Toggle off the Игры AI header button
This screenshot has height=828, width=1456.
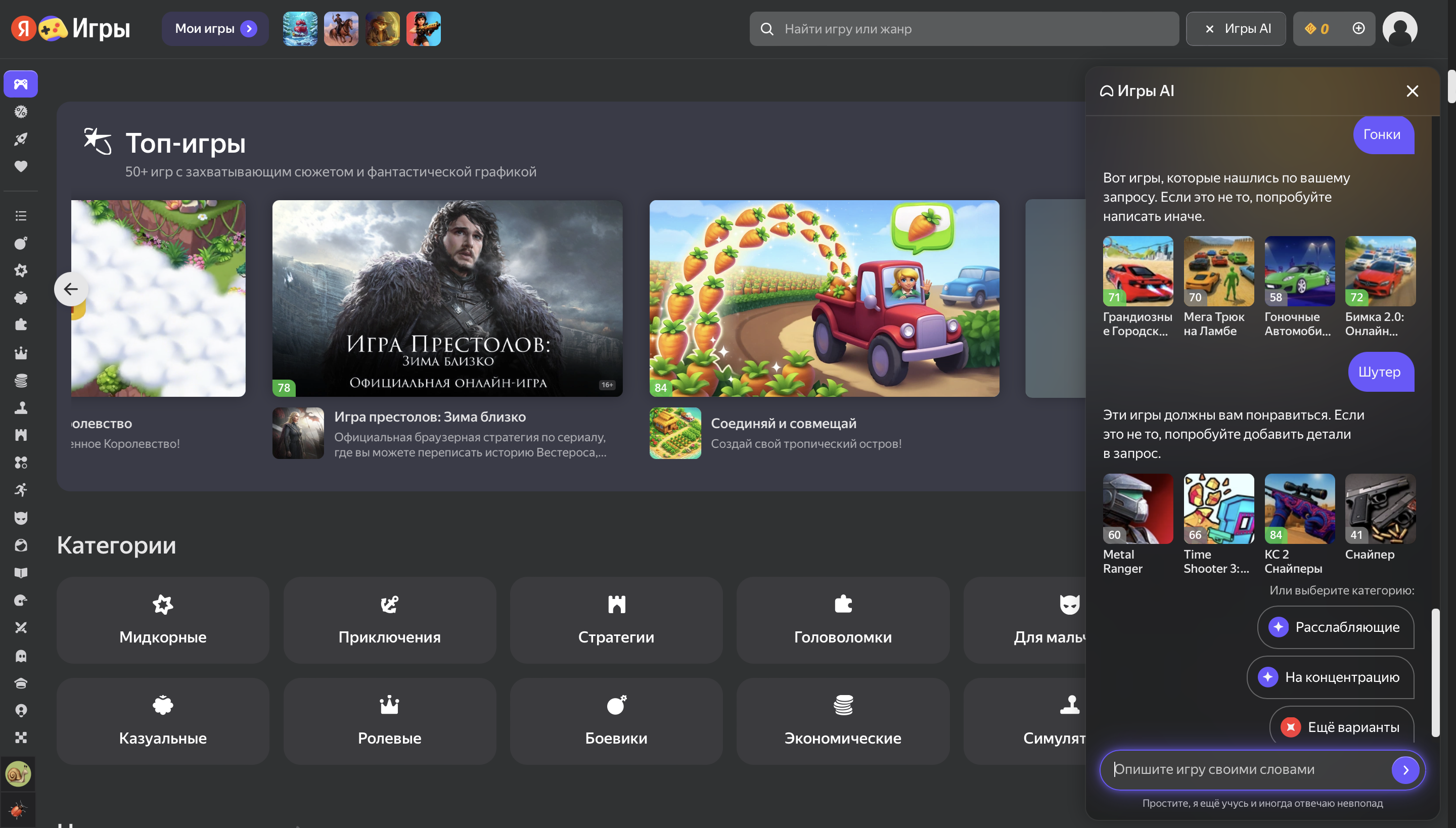pos(1236,28)
